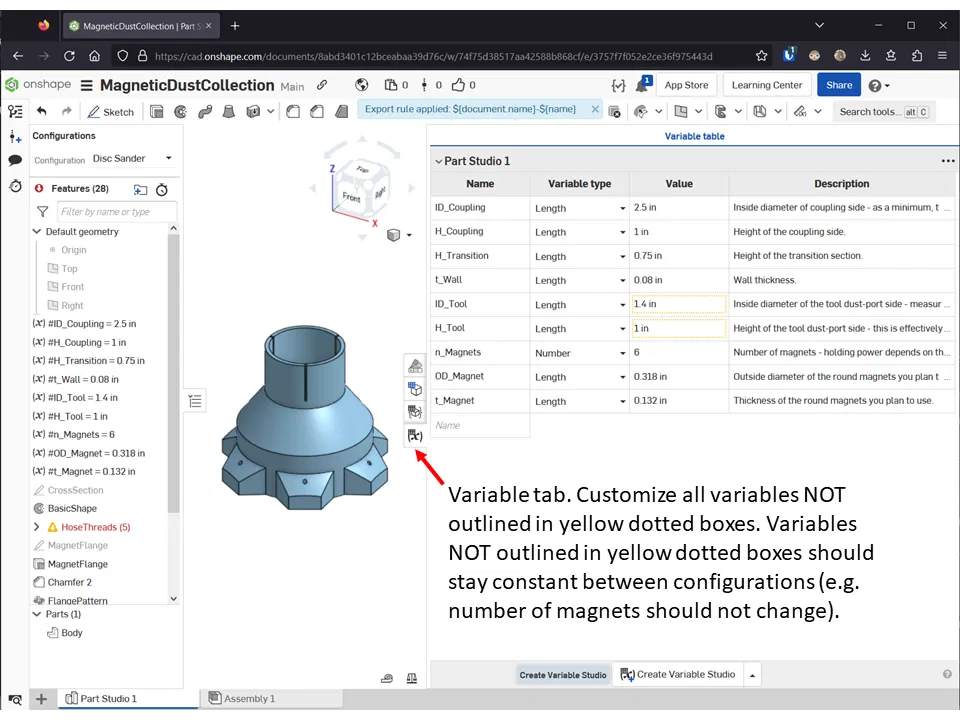Select the Sketch tool in toolbar
960x720 pixels.
coord(110,112)
